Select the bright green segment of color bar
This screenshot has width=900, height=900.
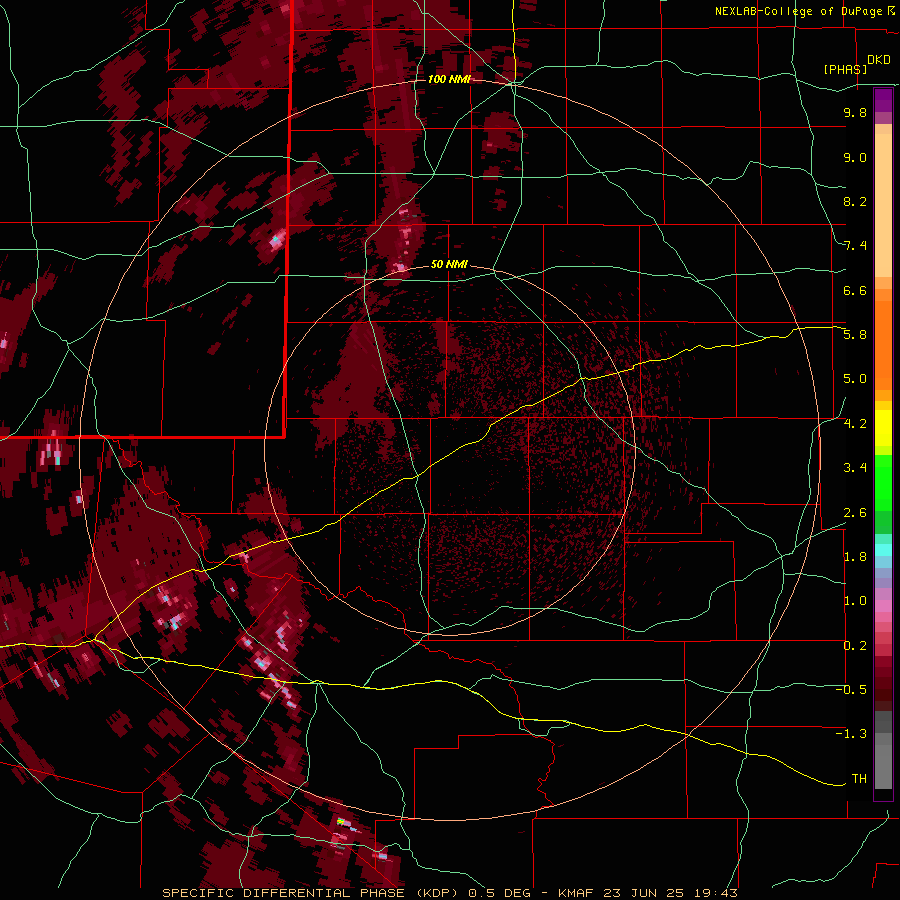883,483
